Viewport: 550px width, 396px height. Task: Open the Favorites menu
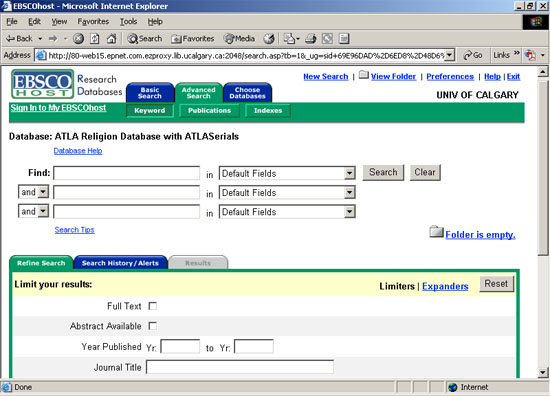[93, 22]
